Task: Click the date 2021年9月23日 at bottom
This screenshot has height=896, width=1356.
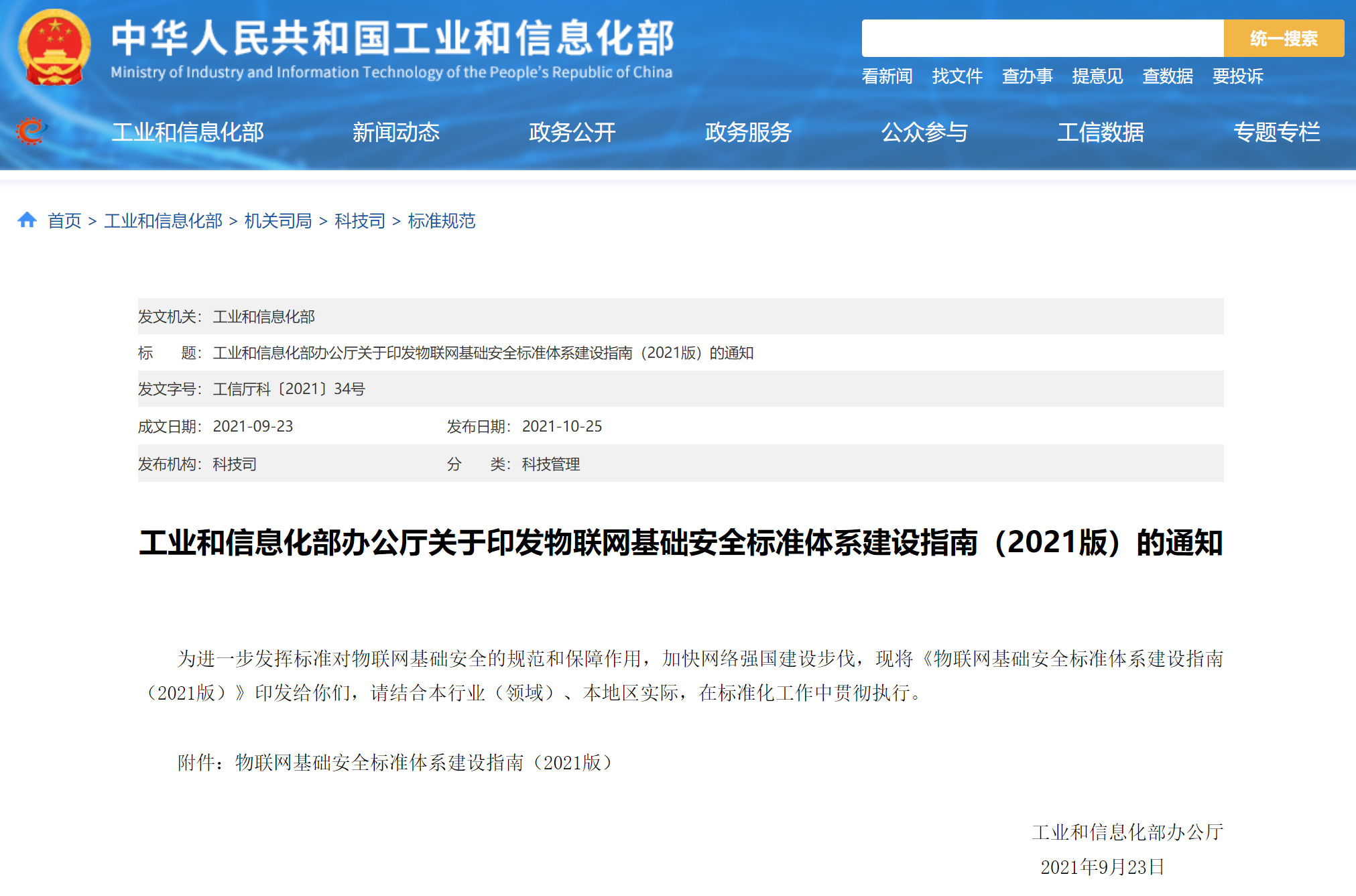Action: point(1102,867)
